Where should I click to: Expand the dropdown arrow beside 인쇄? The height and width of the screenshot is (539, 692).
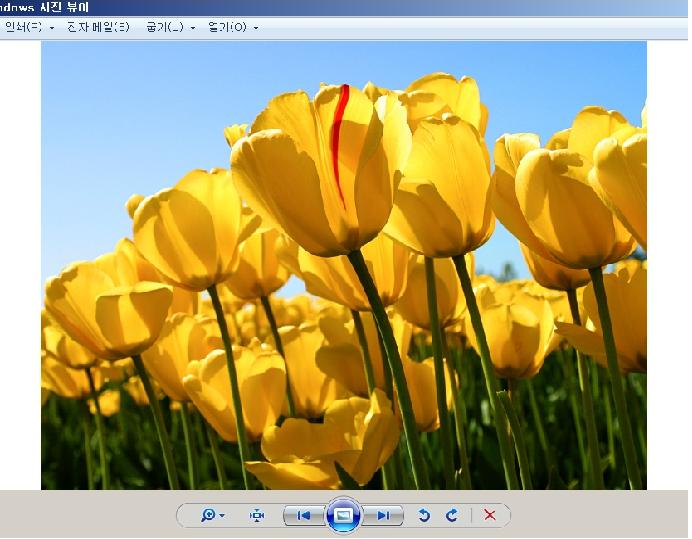[52, 28]
